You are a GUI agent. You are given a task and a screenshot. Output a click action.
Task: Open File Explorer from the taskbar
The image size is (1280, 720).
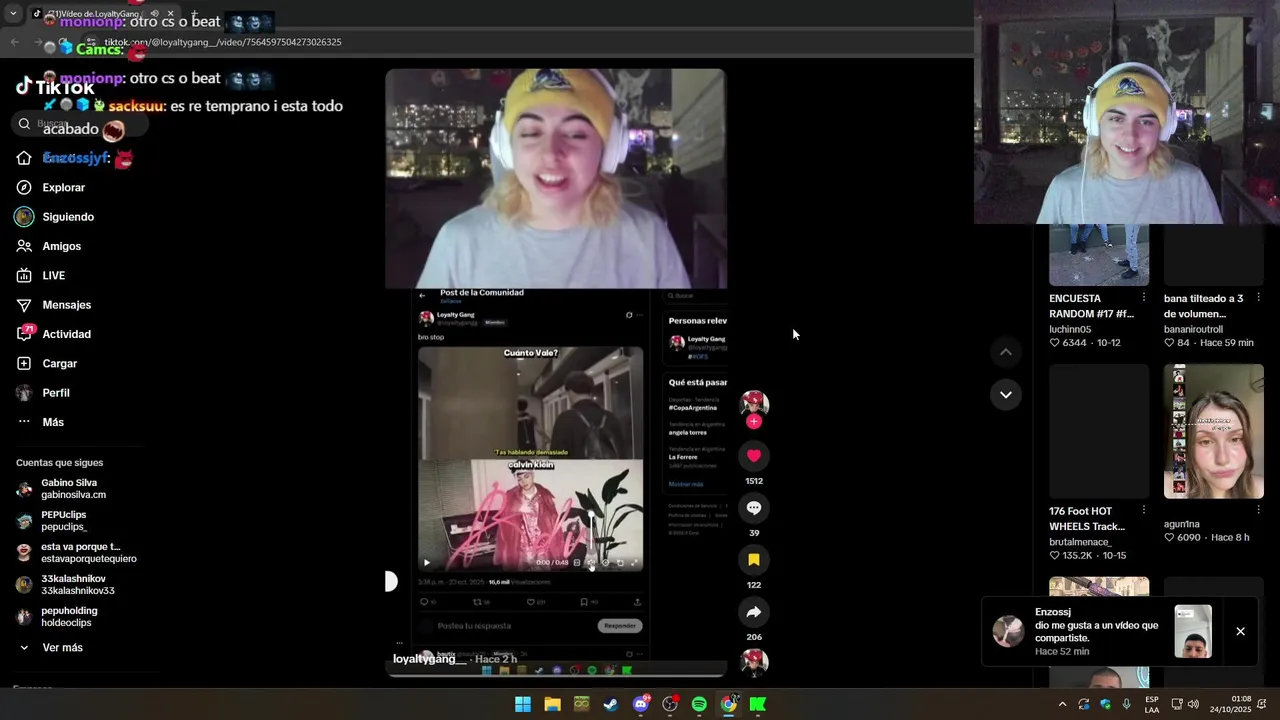pos(552,704)
